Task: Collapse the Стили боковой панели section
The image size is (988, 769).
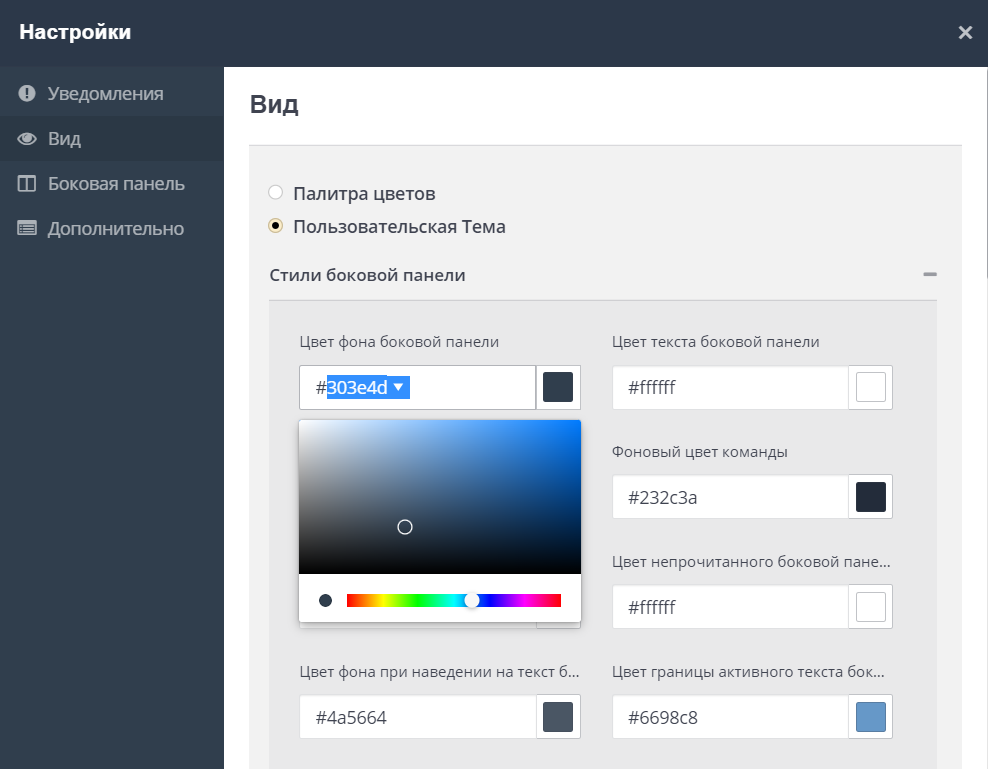Action: 930,274
